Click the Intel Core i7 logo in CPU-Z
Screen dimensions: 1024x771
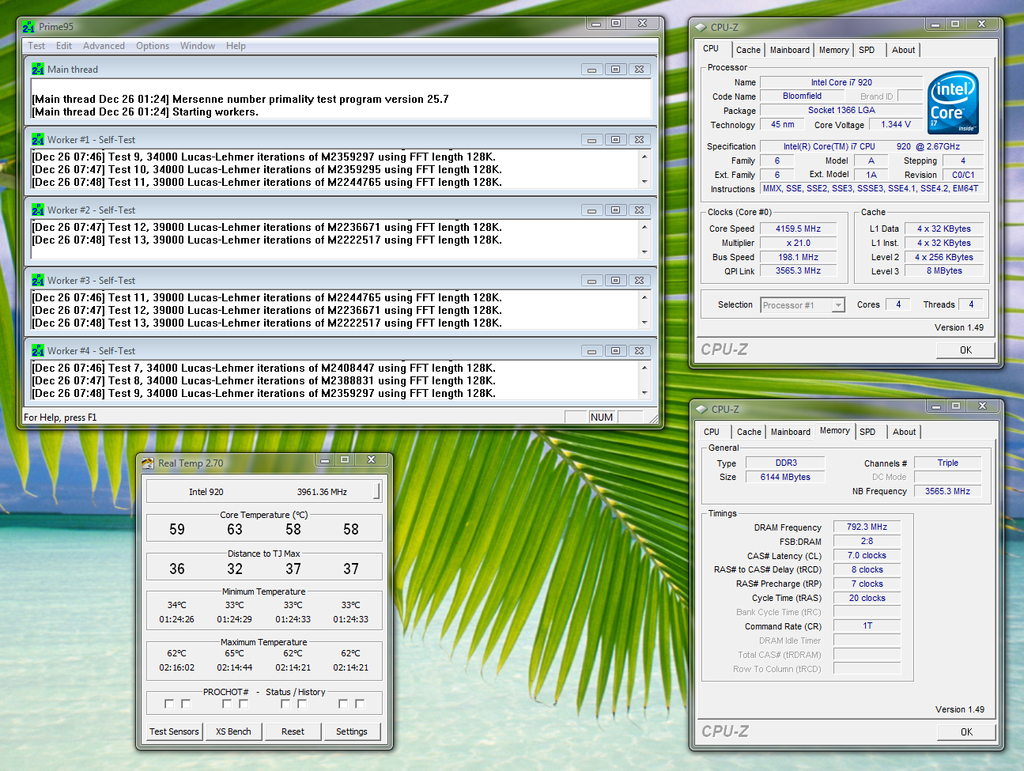953,102
